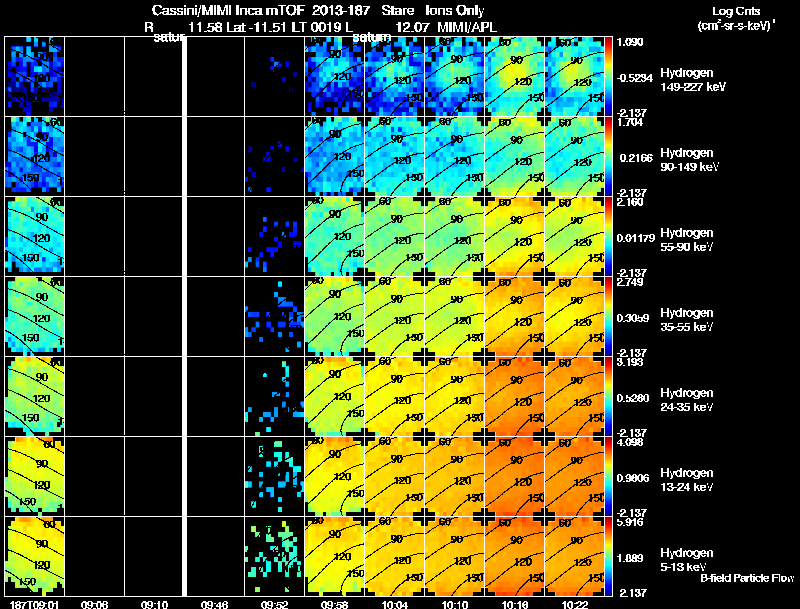Click the 10:22 time label

click(574, 604)
